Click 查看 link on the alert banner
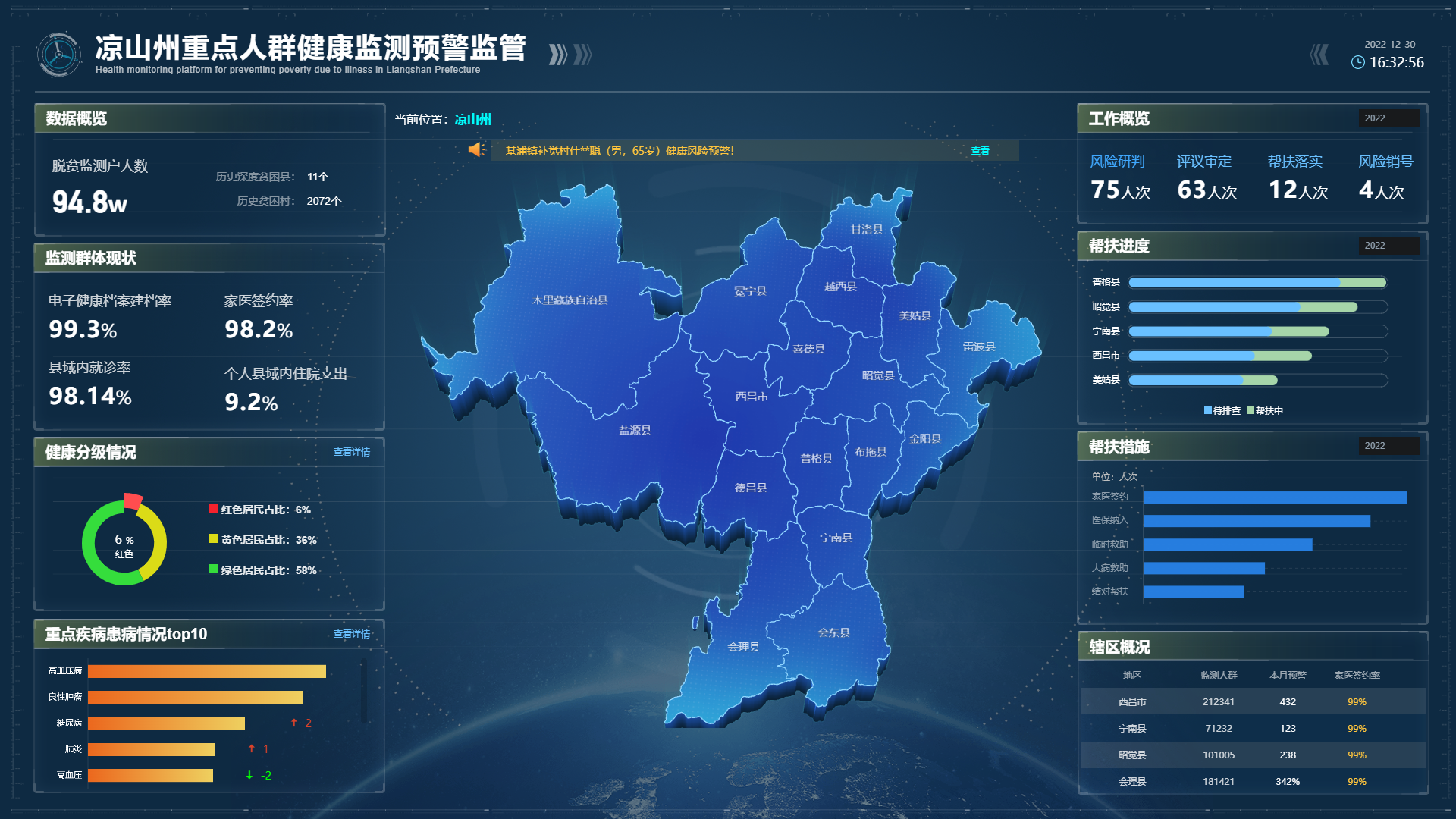This screenshot has height=819, width=1456. (980, 151)
